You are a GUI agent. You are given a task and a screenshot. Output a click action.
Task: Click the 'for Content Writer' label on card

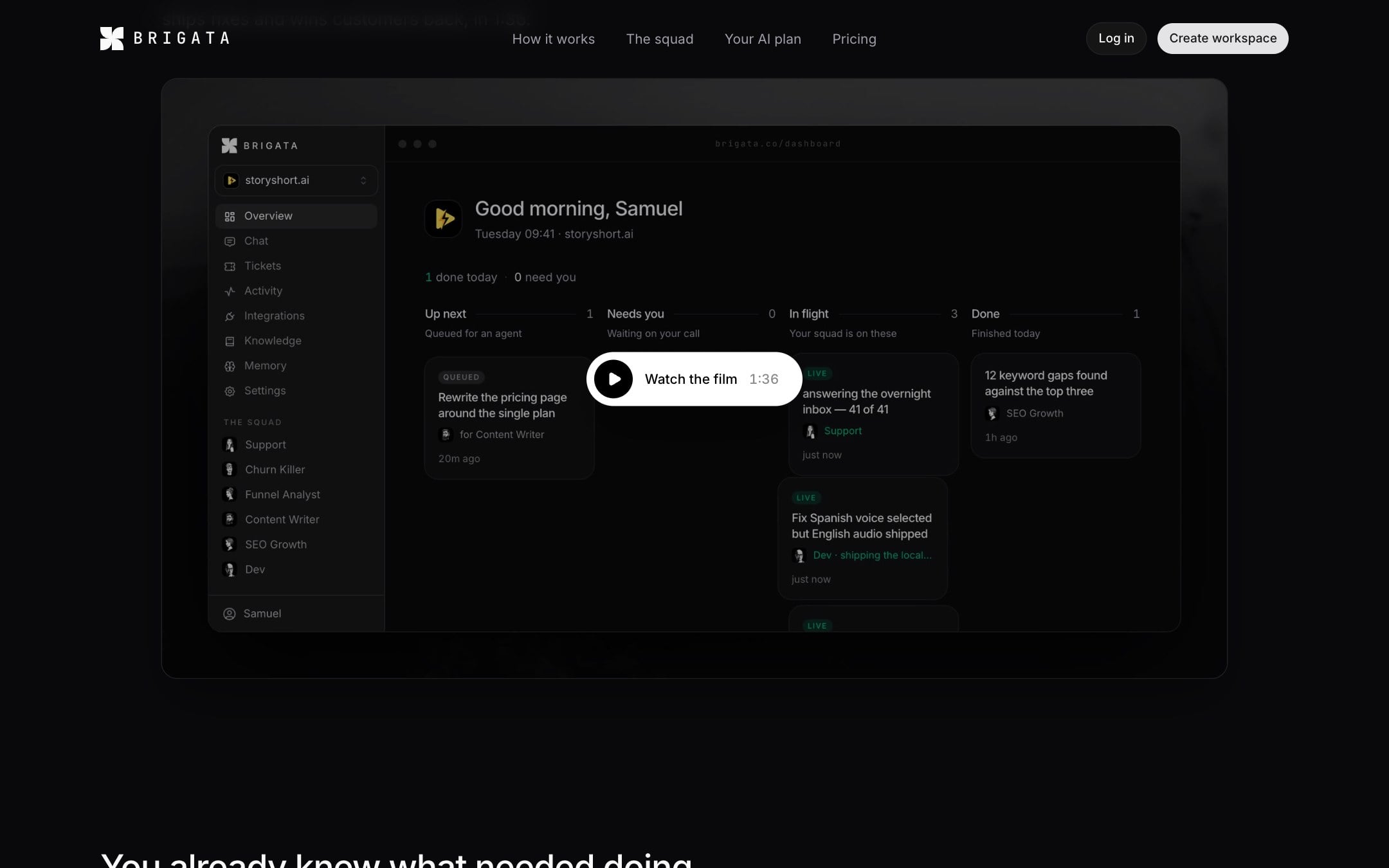tap(502, 435)
